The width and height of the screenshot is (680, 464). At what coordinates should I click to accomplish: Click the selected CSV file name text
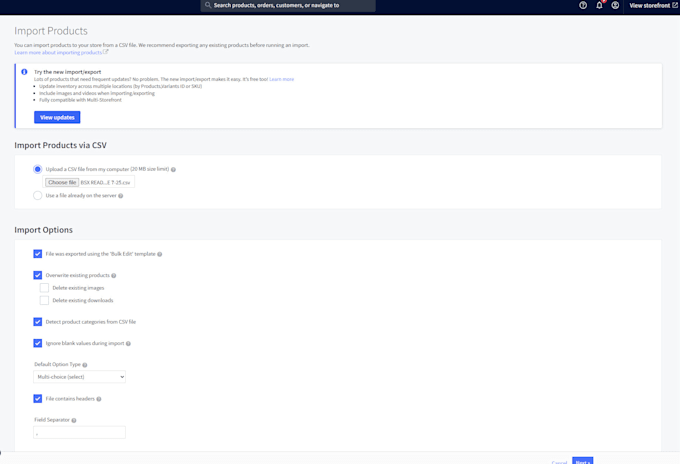click(x=105, y=183)
